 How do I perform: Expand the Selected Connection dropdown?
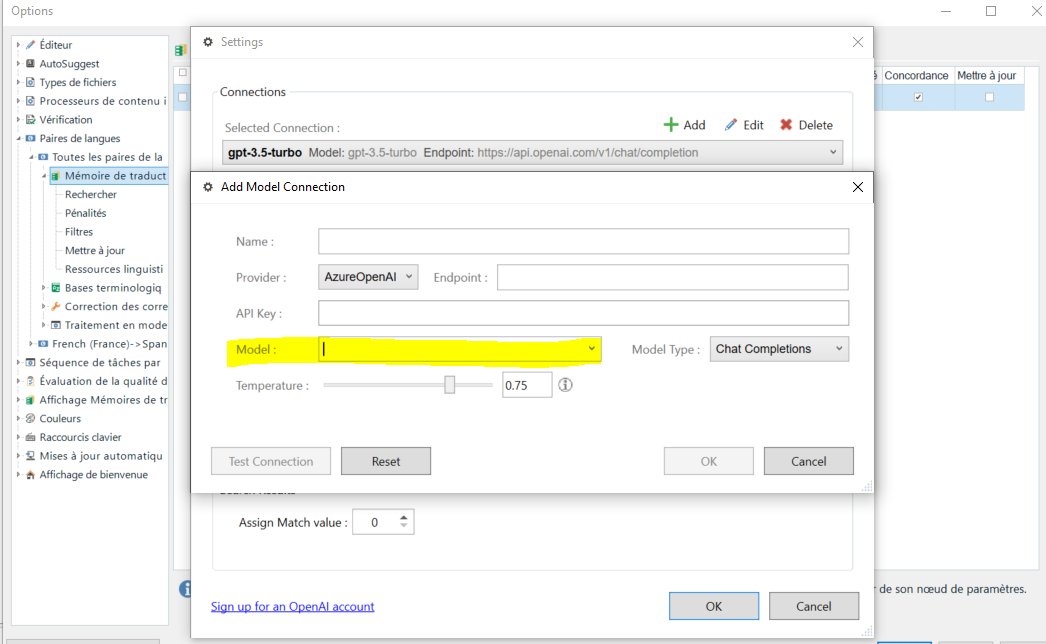(x=833, y=152)
